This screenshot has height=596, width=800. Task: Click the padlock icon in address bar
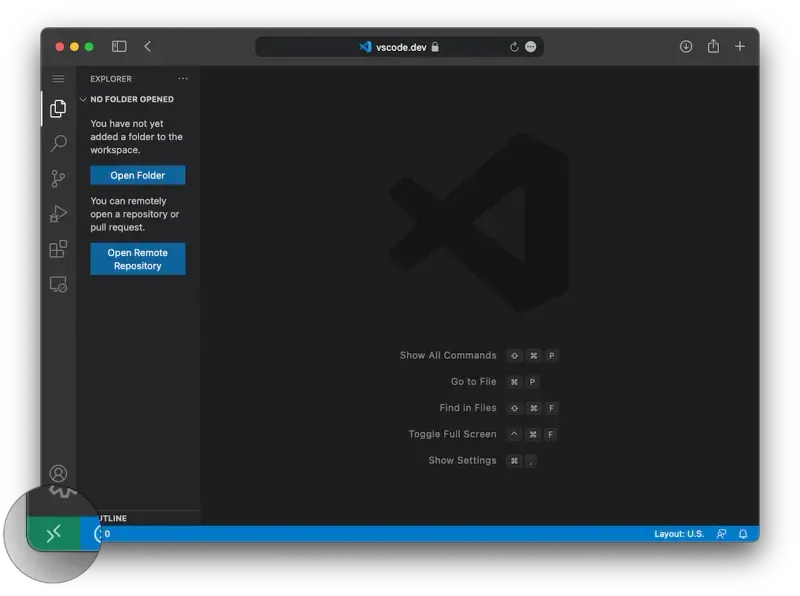tap(435, 46)
